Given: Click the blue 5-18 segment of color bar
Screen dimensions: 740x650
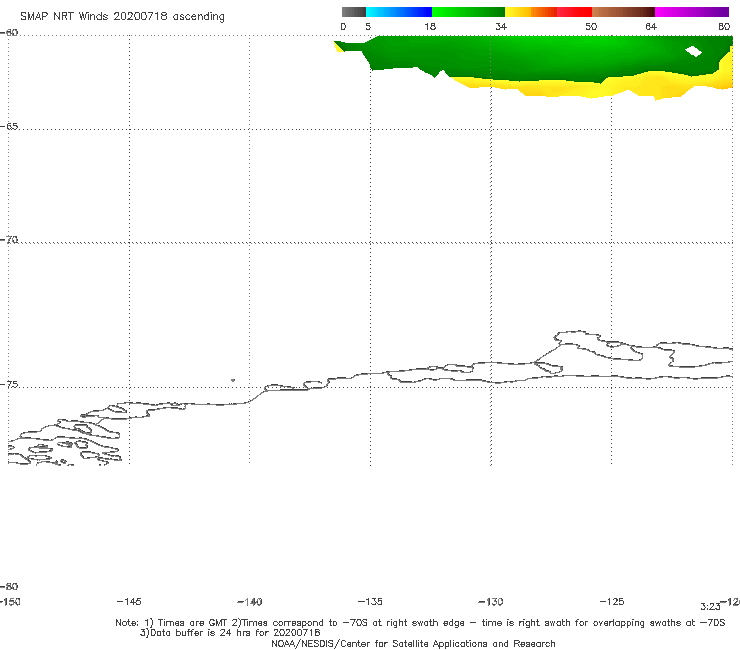Looking at the screenshot, I should tap(399, 12).
